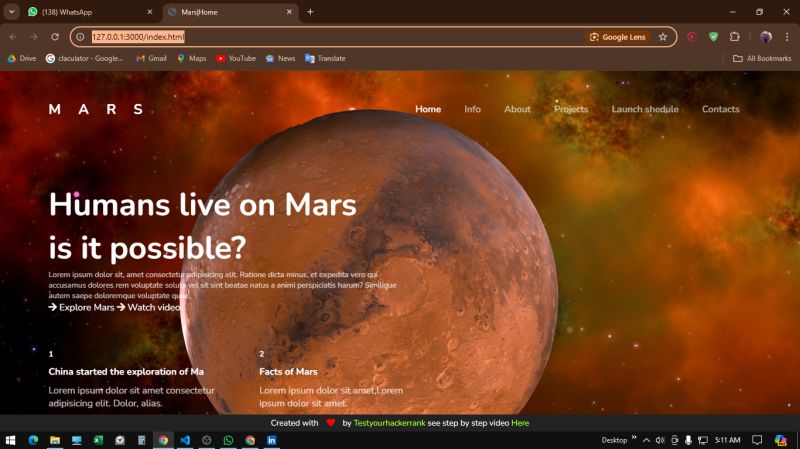Launch Microsoft Edge from the taskbar
This screenshot has width=800, height=449.
pyautogui.click(x=33, y=440)
